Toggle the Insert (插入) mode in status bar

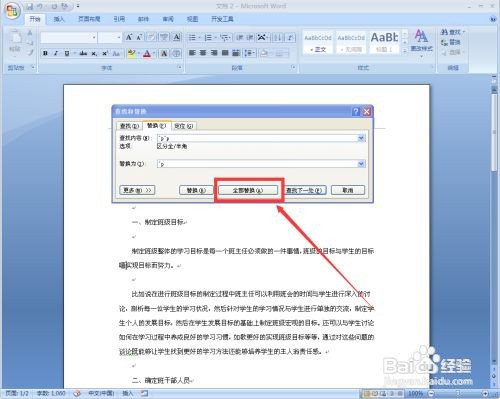[127, 393]
